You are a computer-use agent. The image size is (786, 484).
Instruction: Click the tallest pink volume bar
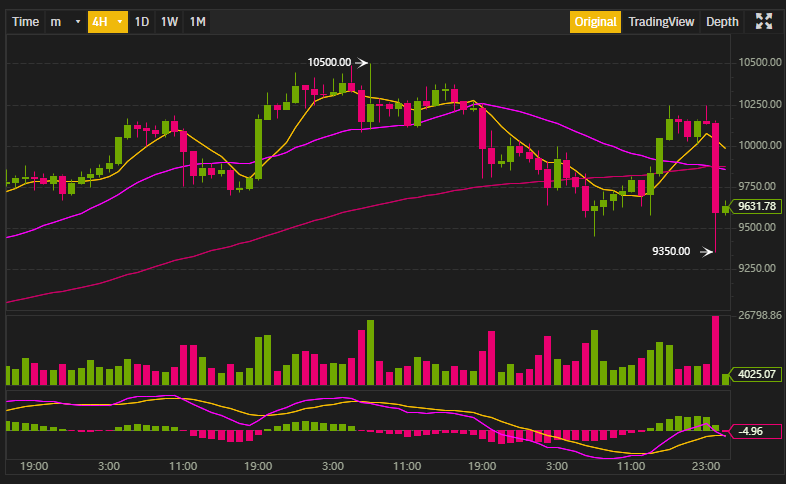point(716,350)
